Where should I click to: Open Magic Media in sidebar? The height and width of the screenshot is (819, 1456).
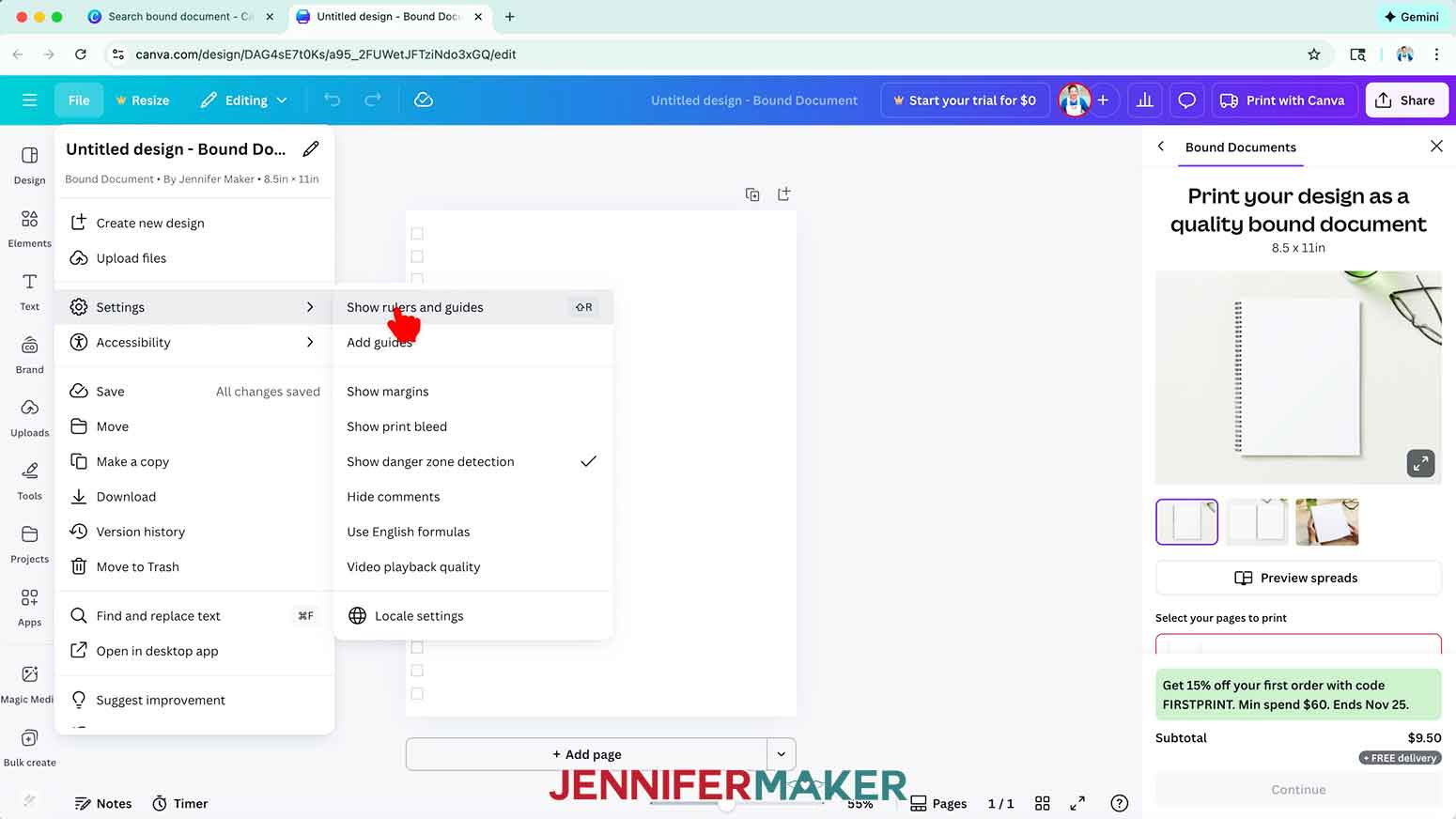(x=29, y=684)
